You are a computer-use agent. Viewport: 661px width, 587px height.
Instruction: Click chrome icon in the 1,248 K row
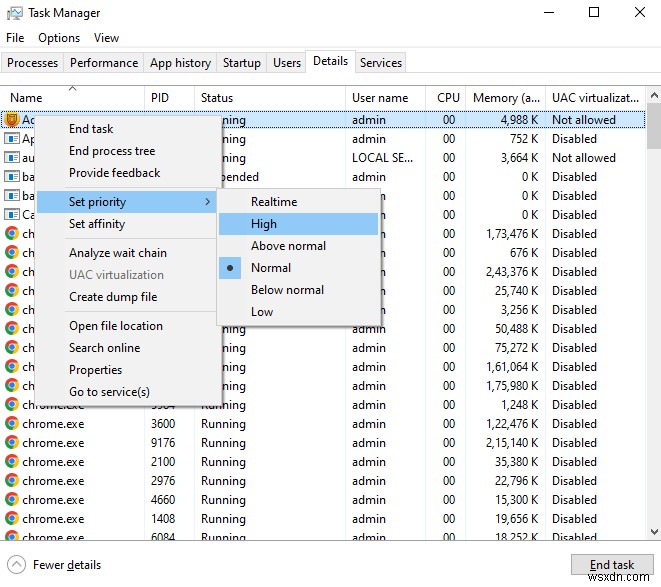tap(12, 404)
